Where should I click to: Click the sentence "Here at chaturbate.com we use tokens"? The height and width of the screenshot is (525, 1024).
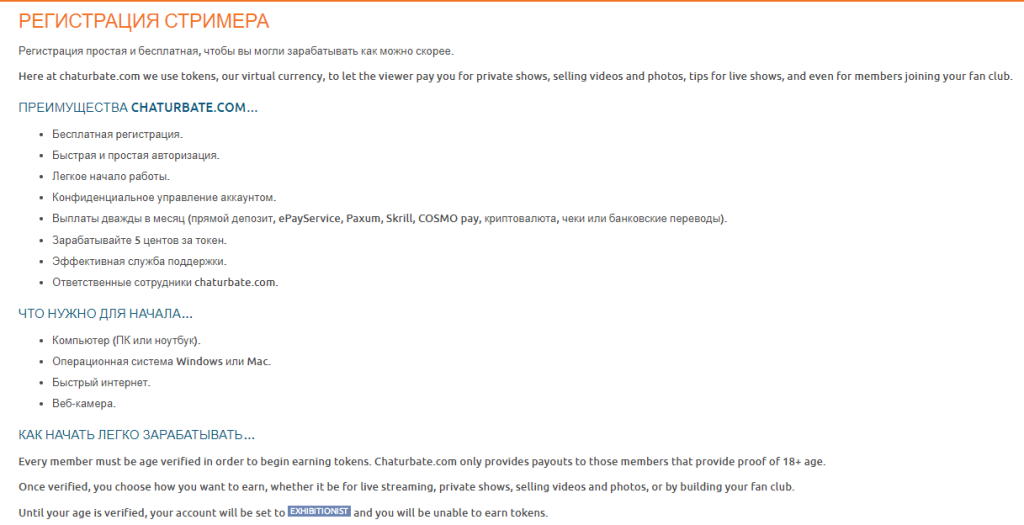pos(515,76)
